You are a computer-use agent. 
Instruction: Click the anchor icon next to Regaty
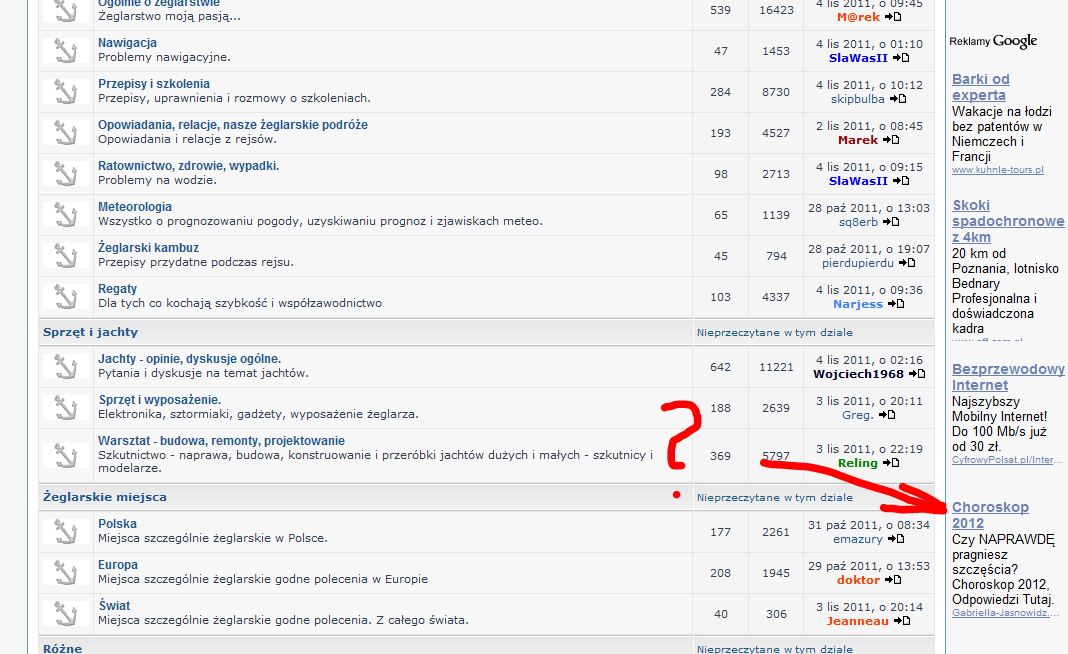point(66,297)
